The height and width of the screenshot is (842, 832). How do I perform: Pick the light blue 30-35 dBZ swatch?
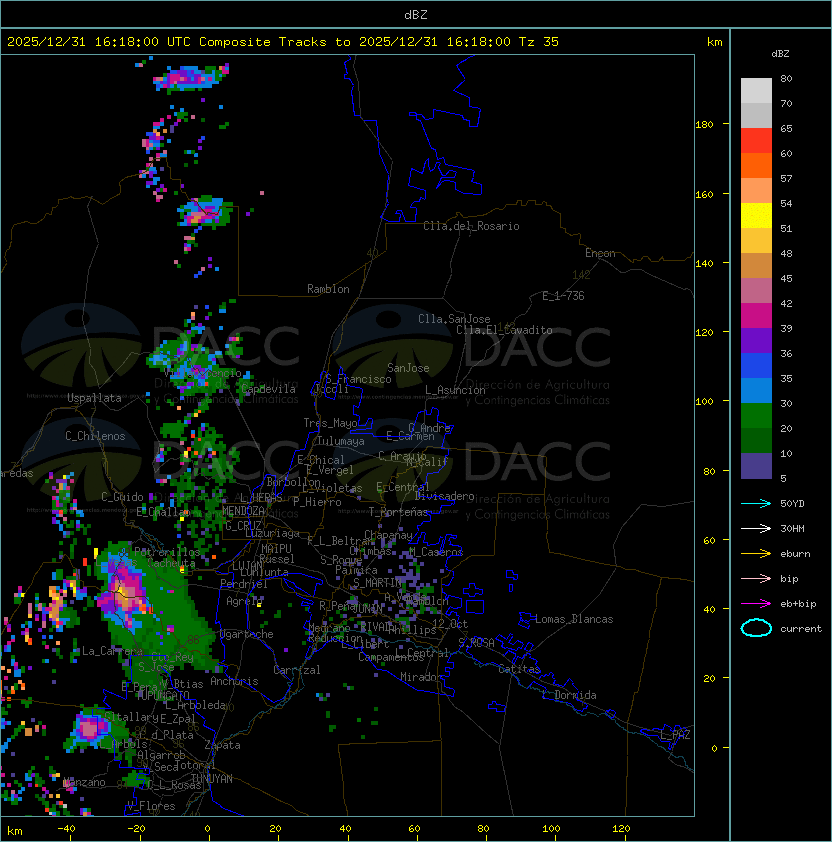(x=756, y=390)
